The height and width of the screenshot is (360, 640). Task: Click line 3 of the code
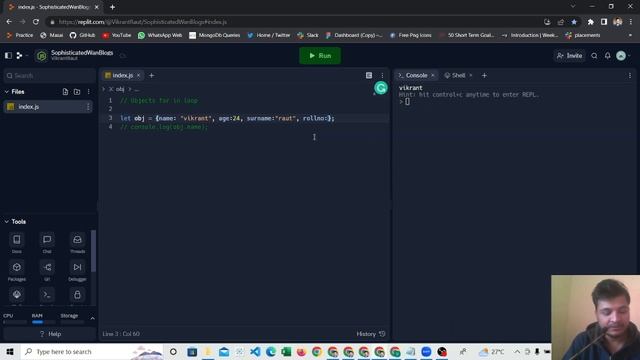tap(227, 118)
